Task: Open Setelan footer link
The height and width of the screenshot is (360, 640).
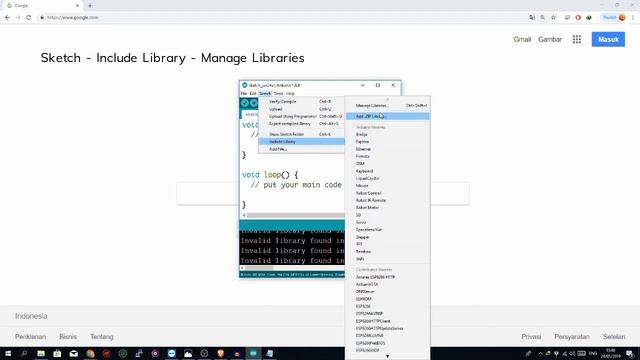Action: [614, 337]
